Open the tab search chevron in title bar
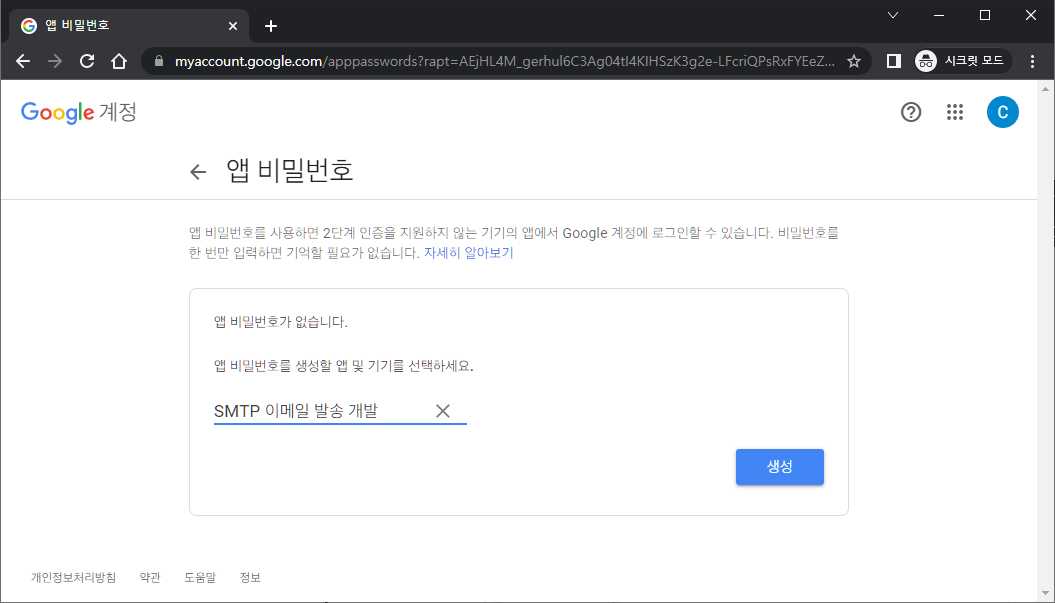The height and width of the screenshot is (603, 1055). pos(893,15)
